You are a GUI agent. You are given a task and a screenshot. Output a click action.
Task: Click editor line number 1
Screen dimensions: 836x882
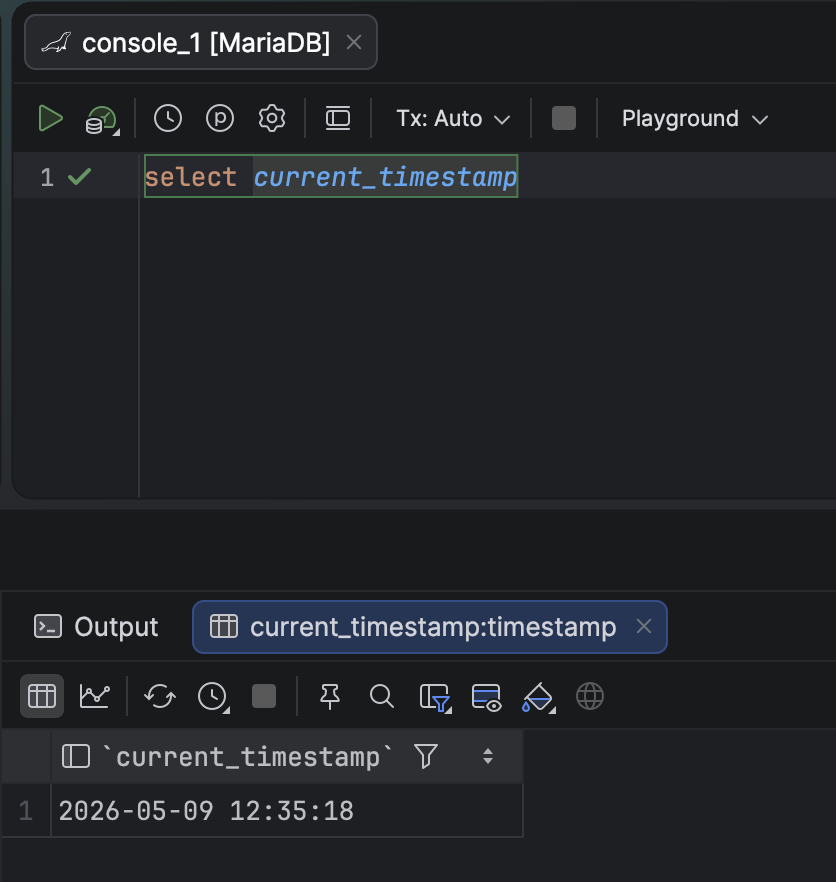[47, 177]
